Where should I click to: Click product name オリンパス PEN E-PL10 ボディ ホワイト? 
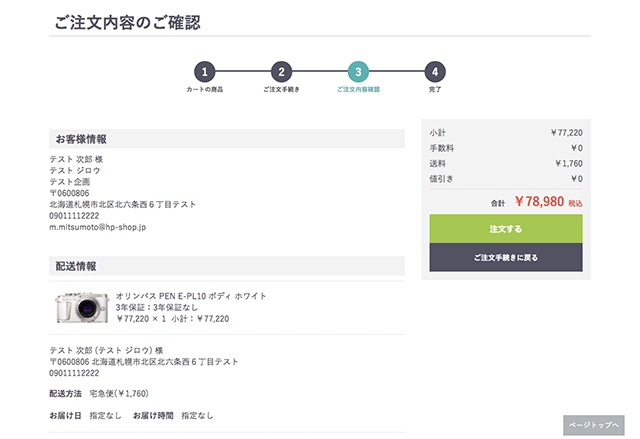pos(191,296)
